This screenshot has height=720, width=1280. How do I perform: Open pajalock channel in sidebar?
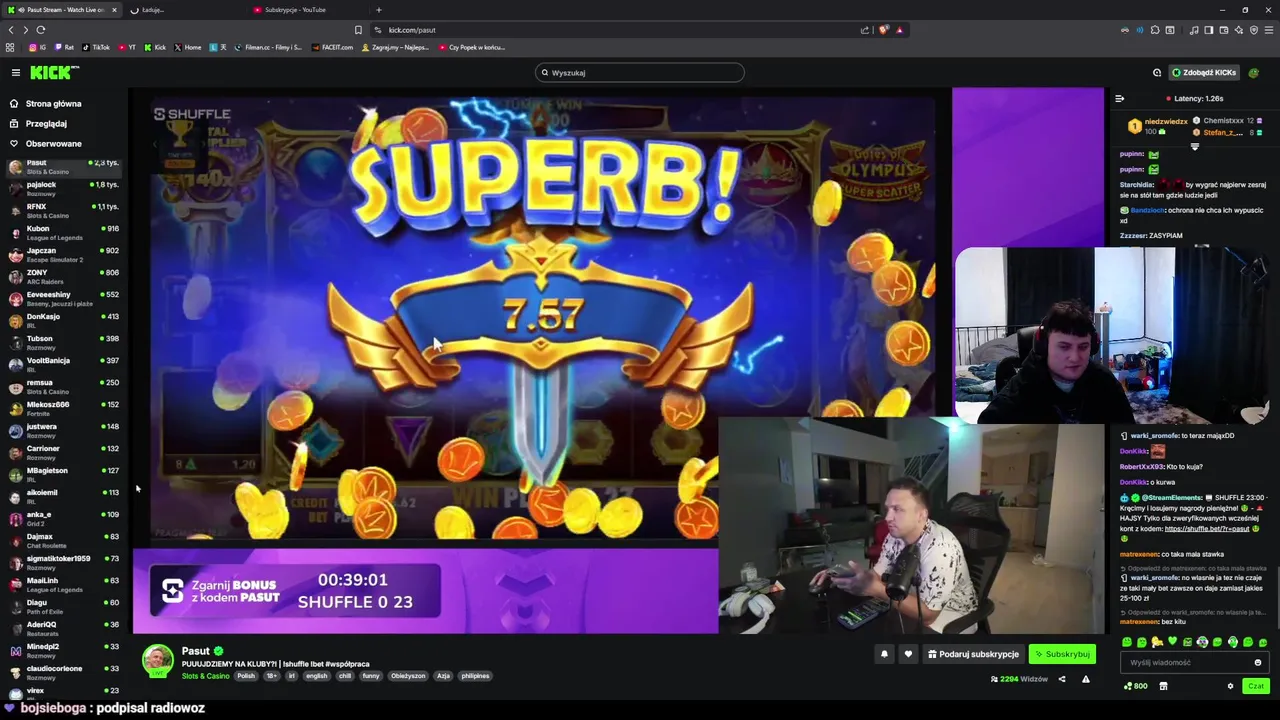click(64, 189)
